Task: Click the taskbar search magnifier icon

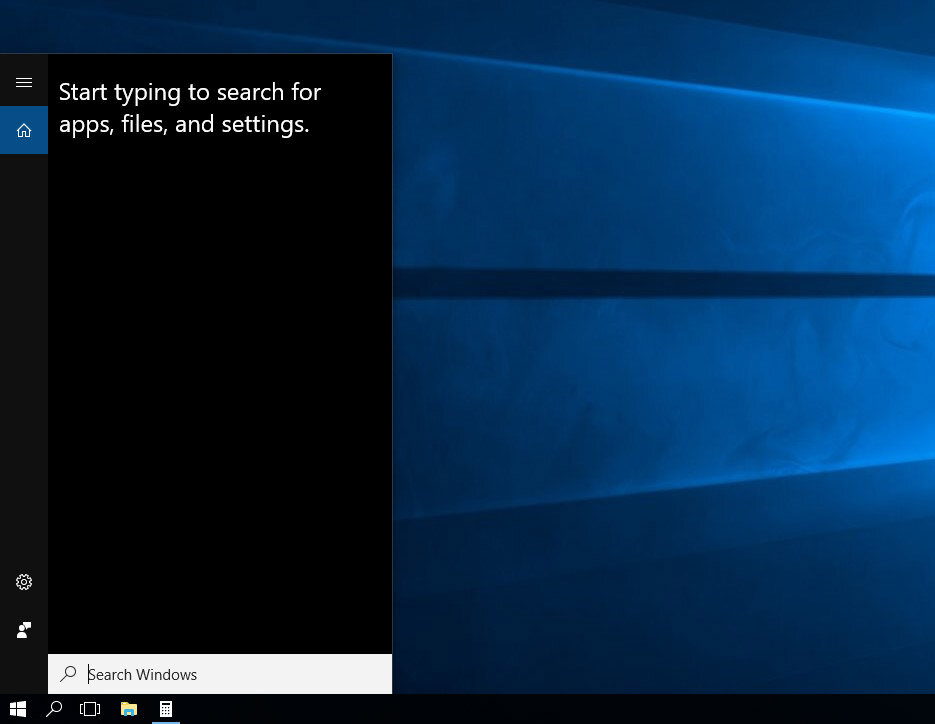Action: (x=54, y=709)
